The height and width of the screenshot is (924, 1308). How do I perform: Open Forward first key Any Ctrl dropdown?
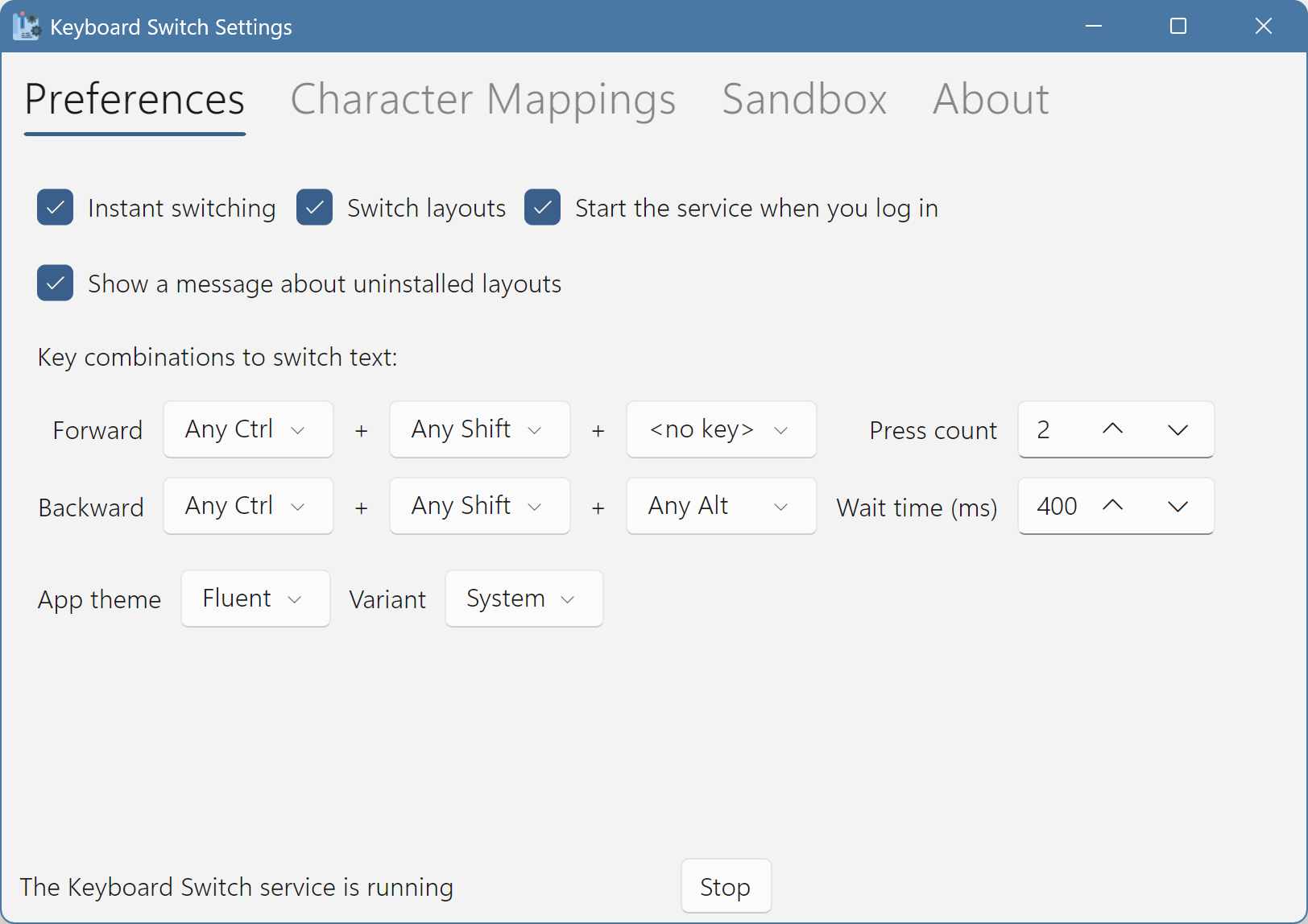pyautogui.click(x=248, y=429)
